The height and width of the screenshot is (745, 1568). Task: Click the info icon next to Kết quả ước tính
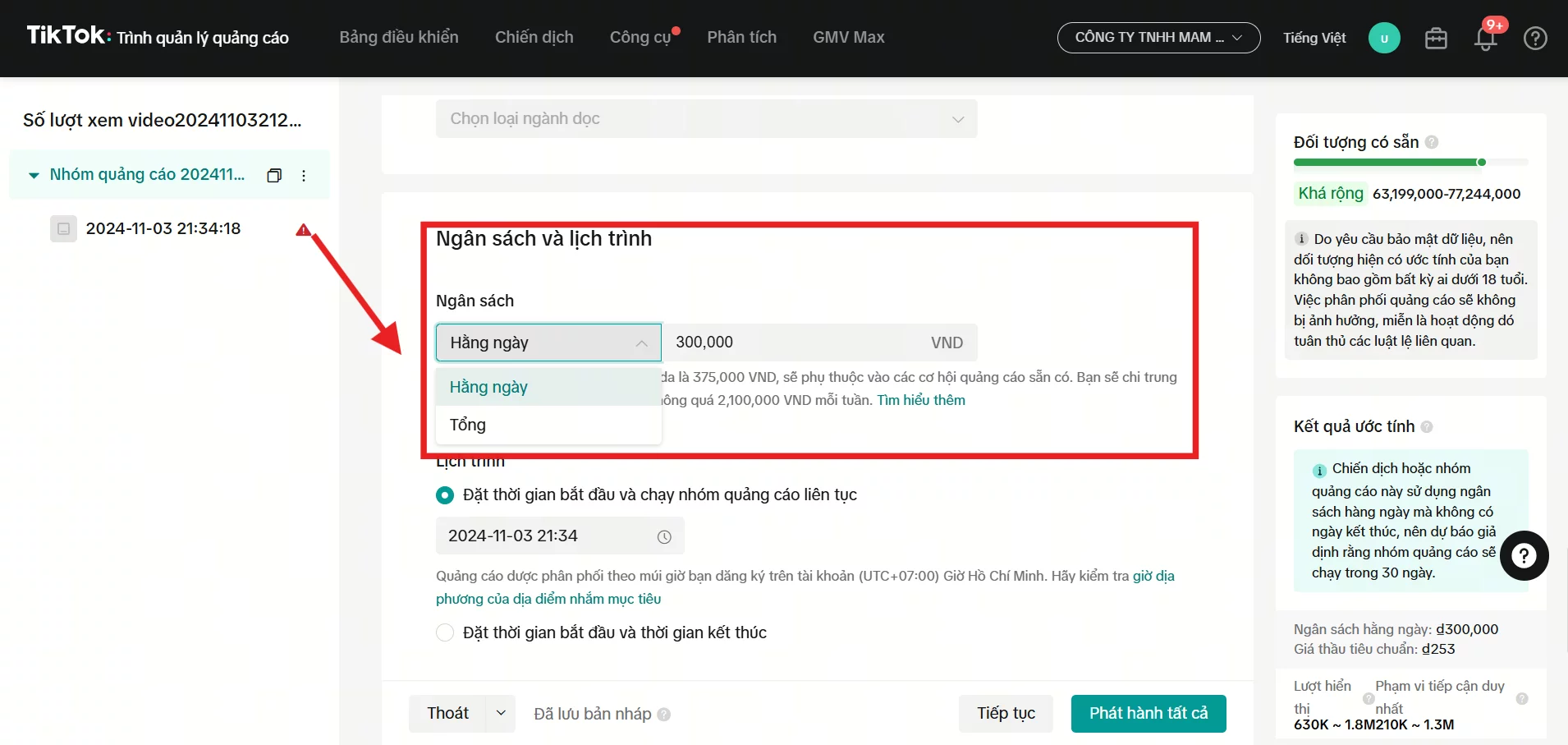(1427, 426)
